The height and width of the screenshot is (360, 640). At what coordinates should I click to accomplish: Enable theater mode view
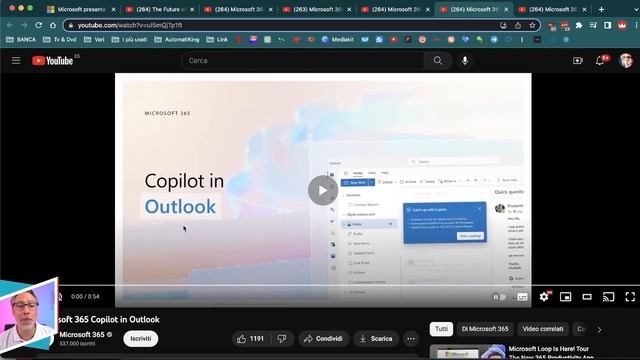coord(587,297)
